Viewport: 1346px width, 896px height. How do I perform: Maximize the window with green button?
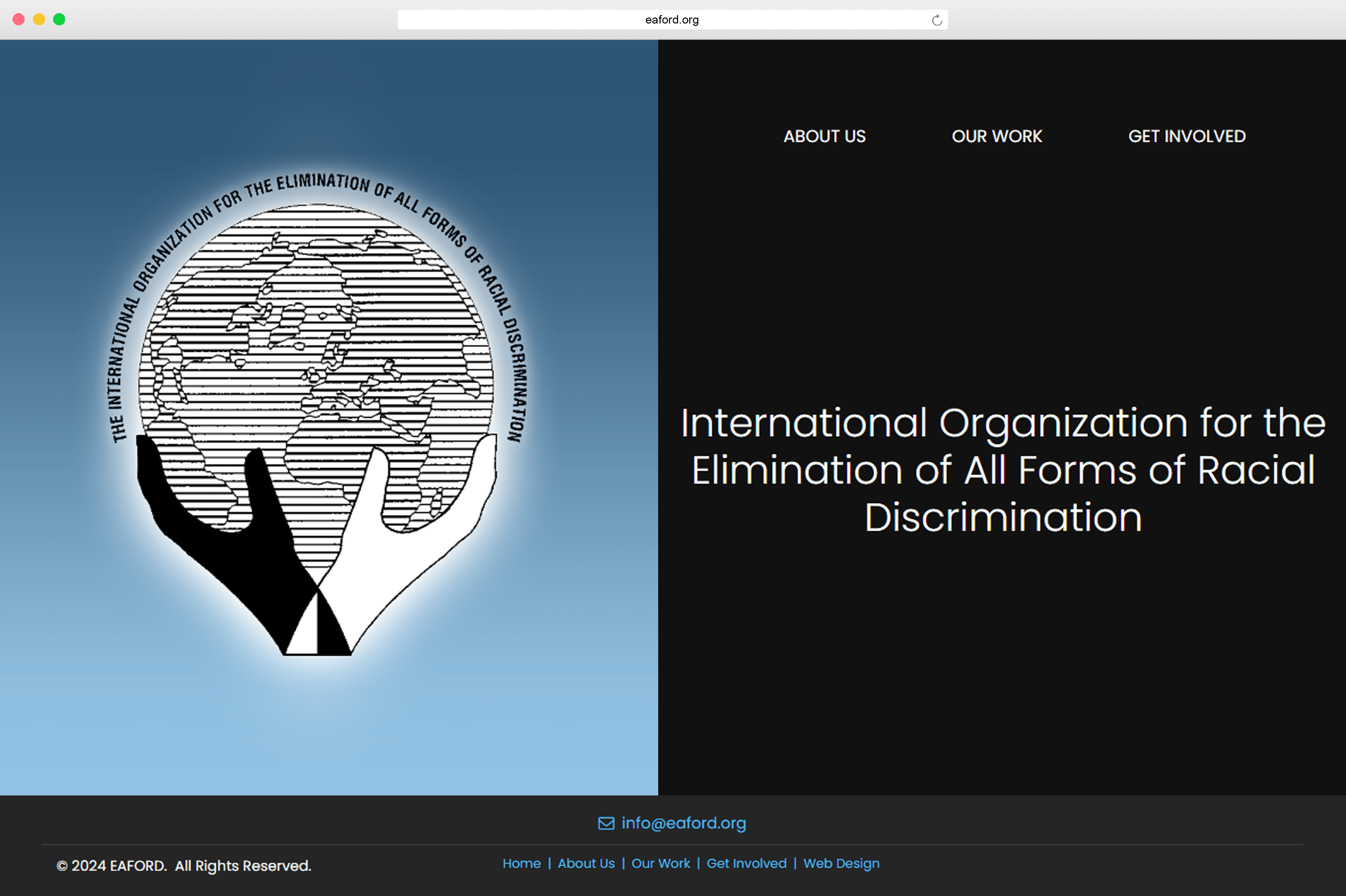[59, 20]
